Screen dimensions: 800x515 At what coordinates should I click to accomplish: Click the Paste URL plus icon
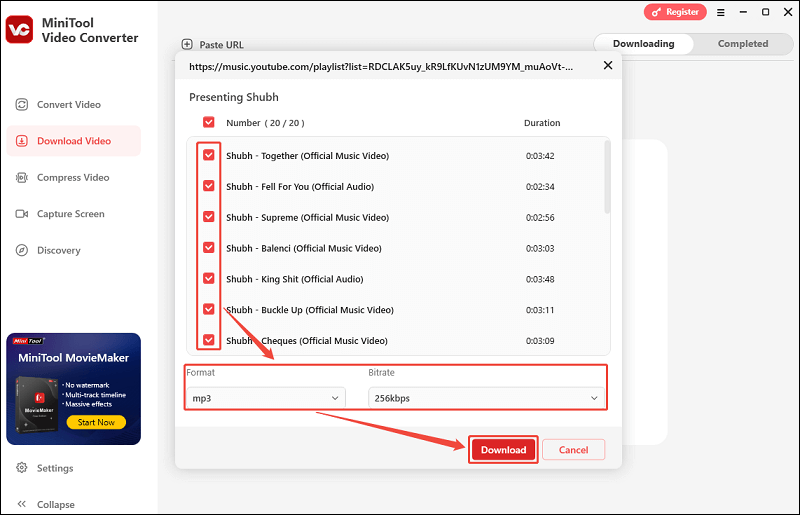(x=187, y=44)
